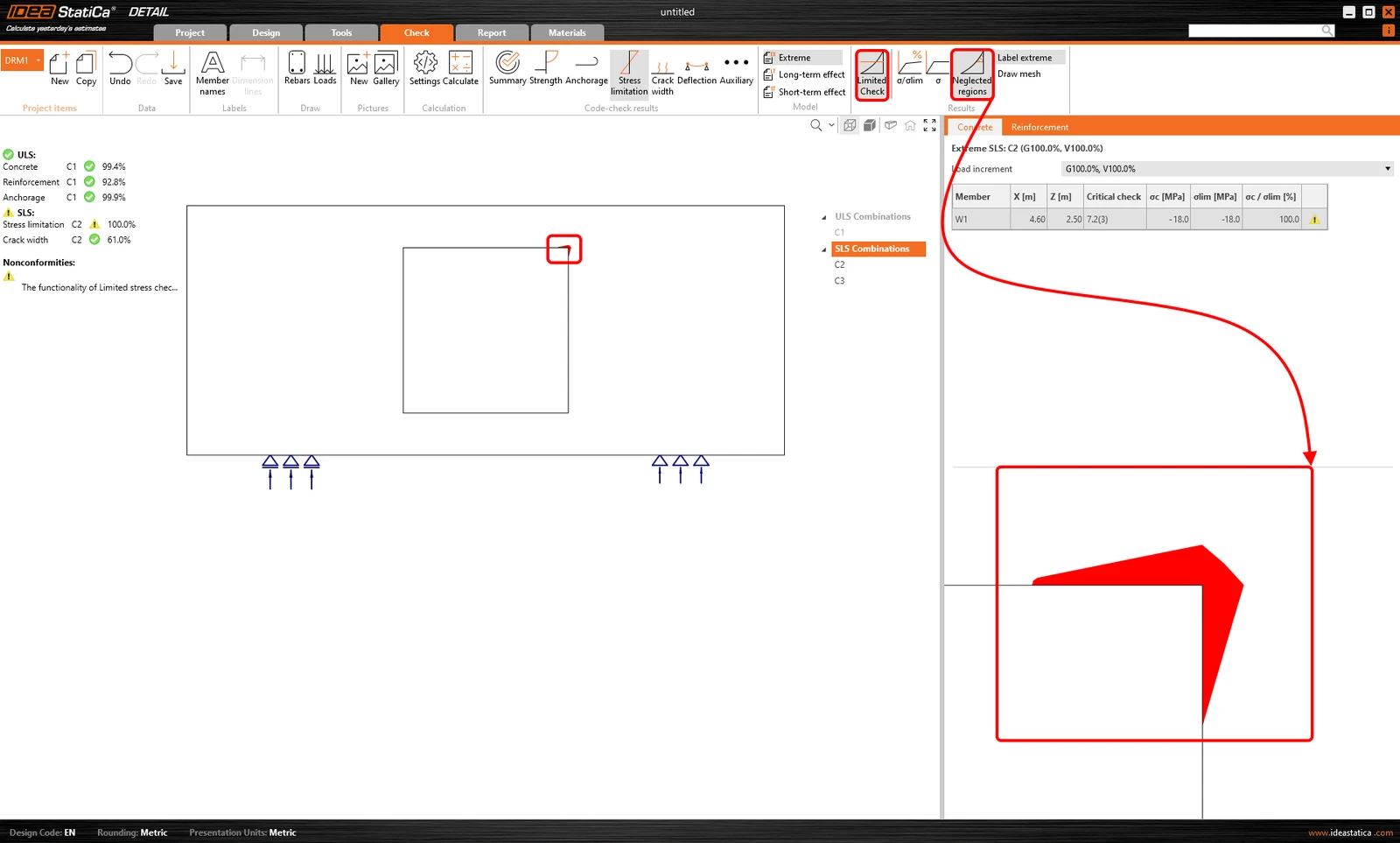This screenshot has width=1400, height=843.
Task: Show the Crack width results
Action: (662, 74)
